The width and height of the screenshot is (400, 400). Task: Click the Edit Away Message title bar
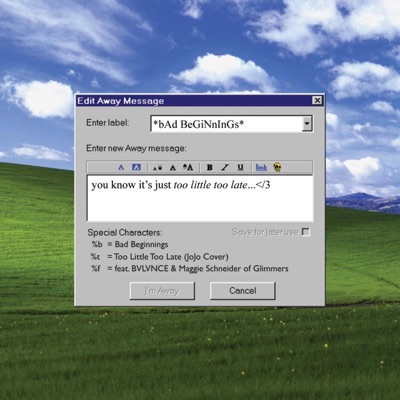pos(199,101)
